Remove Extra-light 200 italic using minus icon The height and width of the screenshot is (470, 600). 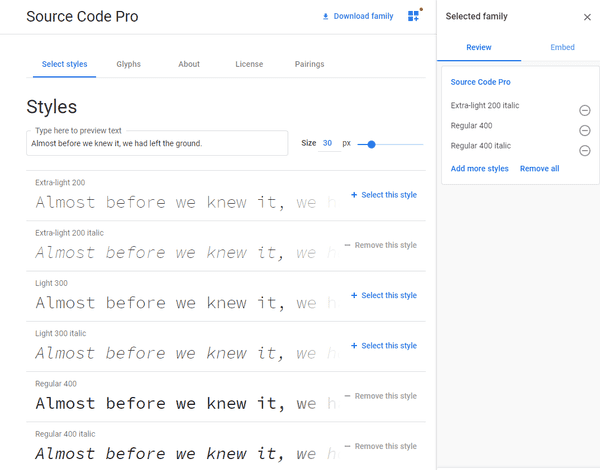585,110
